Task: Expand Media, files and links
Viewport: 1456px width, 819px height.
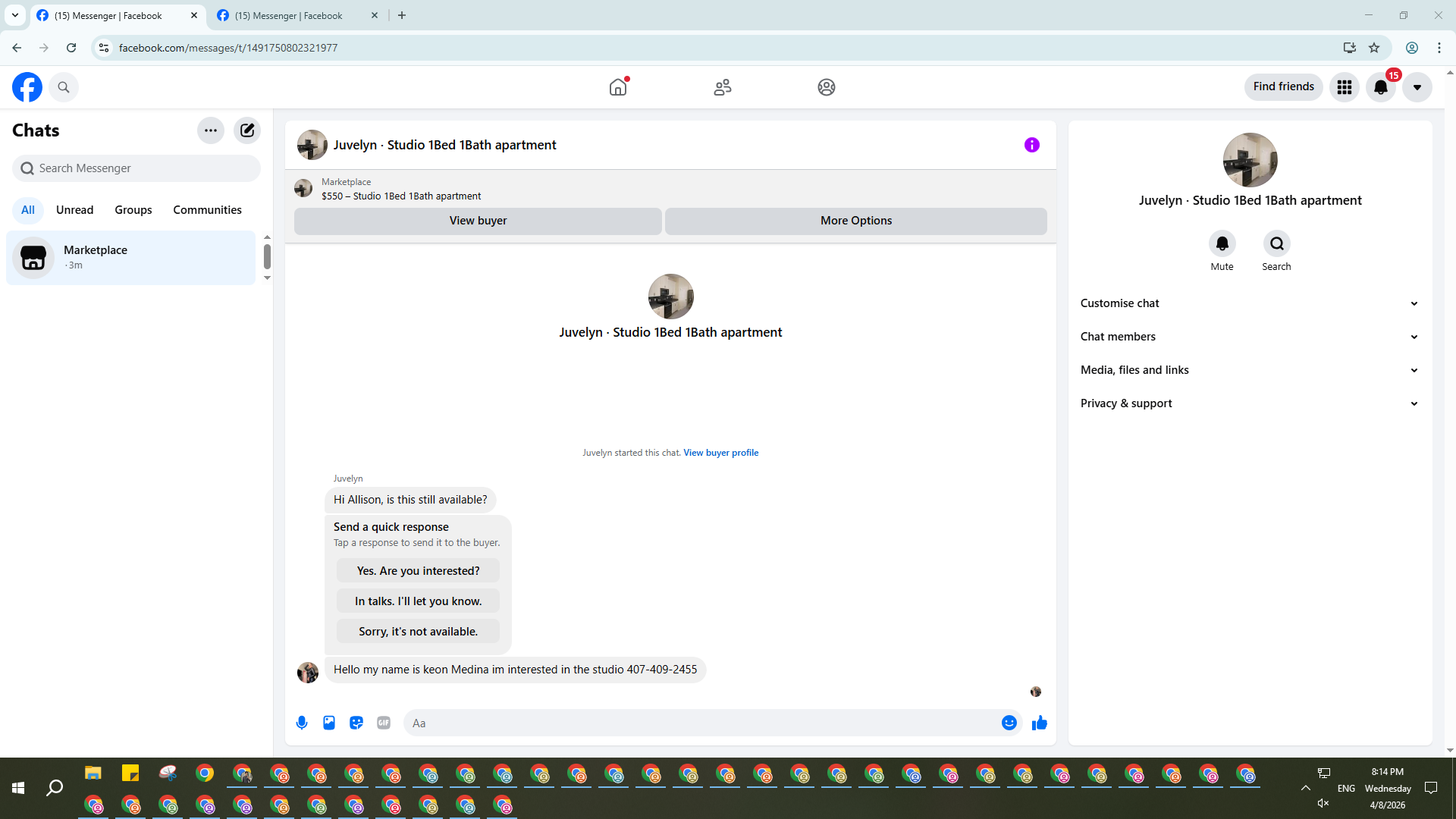Action: pos(1249,370)
